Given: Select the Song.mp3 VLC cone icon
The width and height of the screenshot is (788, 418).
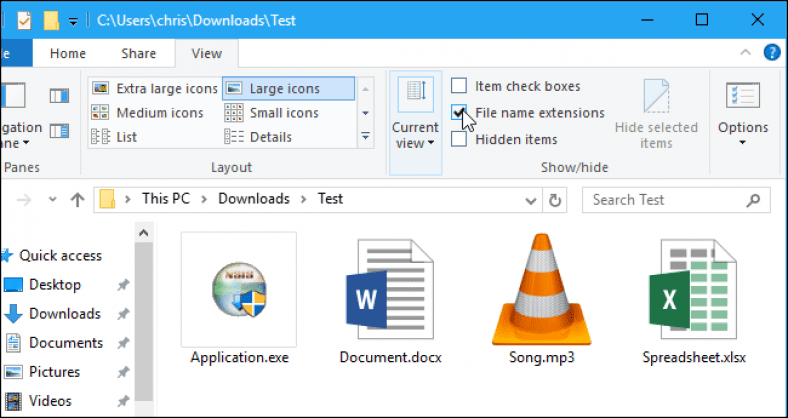Looking at the screenshot, I should pyautogui.click(x=542, y=289).
